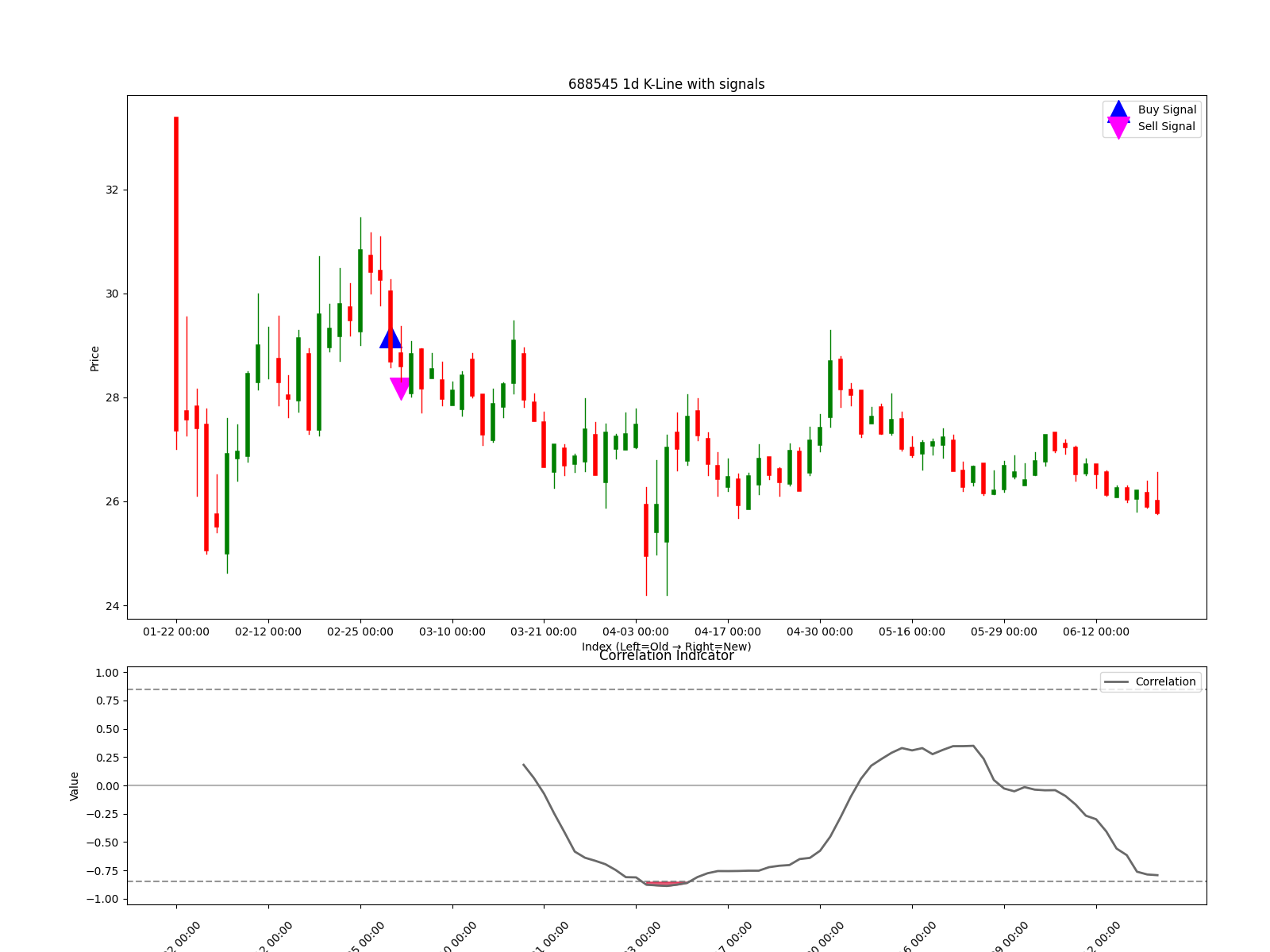Image resolution: width=1270 pixels, height=952 pixels.
Task: Click the correlation tick label 0.75
Action: 106,701
